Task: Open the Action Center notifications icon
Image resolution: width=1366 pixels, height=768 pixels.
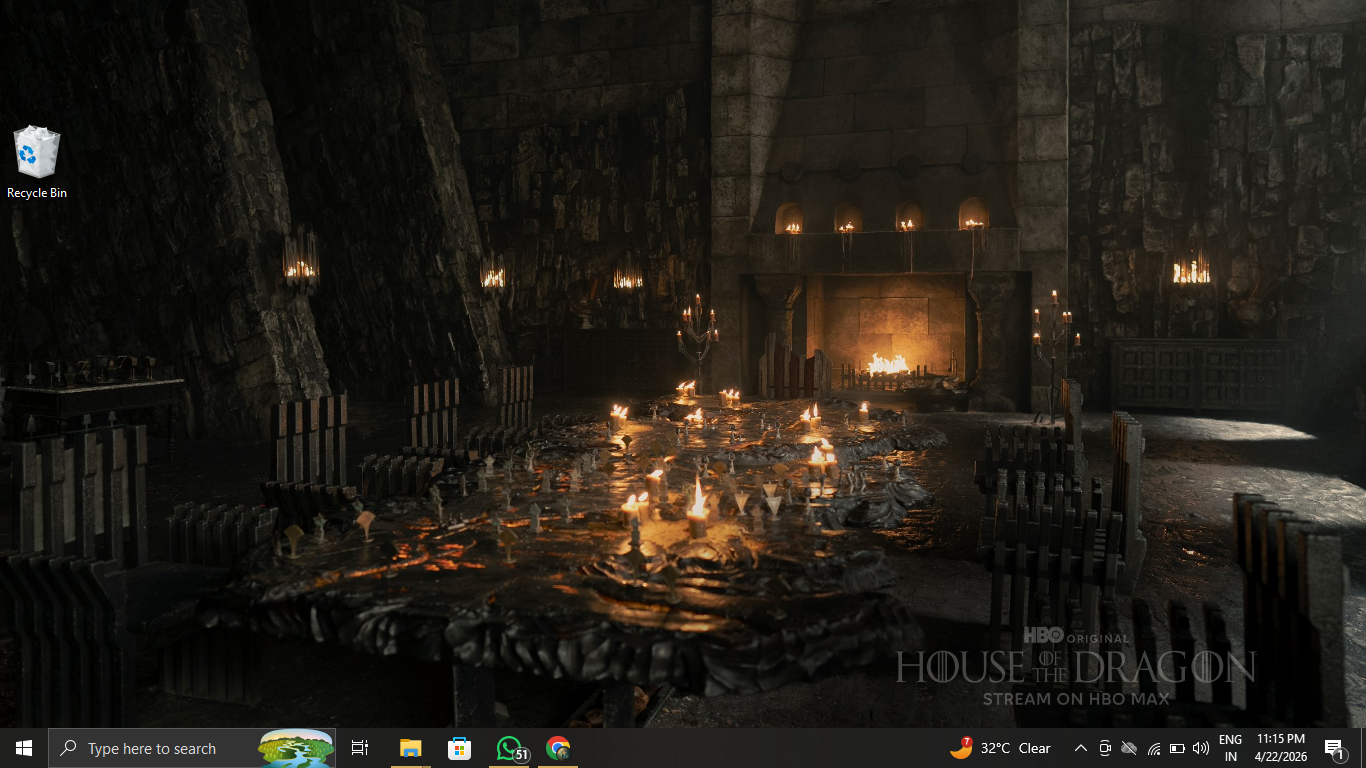Action: (x=1335, y=748)
